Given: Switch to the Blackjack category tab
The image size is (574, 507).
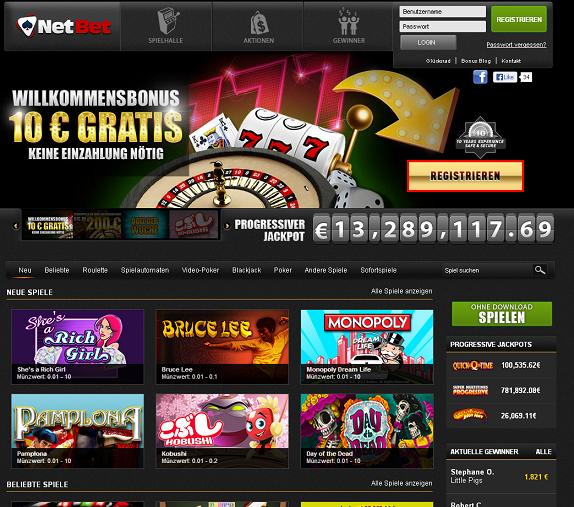Looking at the screenshot, I should (x=246, y=270).
